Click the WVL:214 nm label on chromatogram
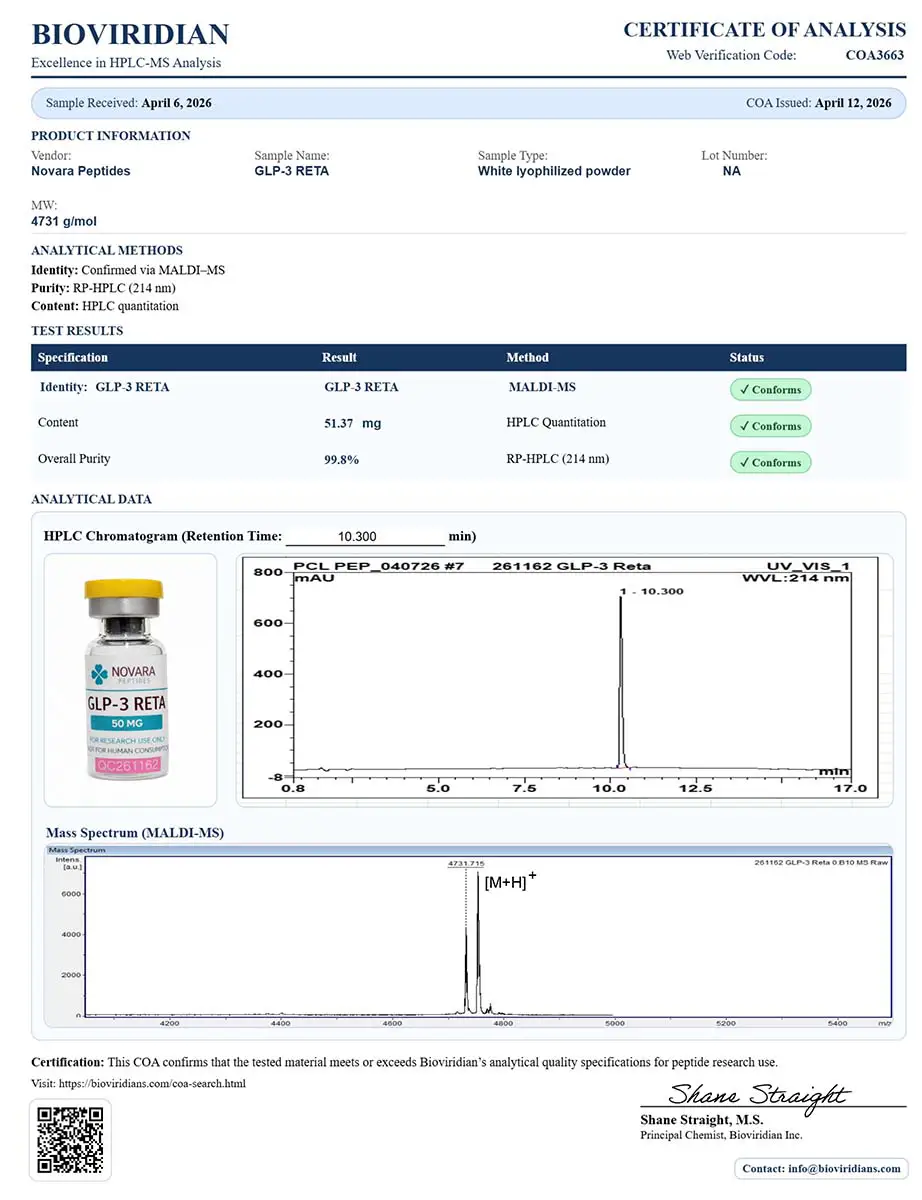This screenshot has height=1200, width=922. tap(795, 578)
